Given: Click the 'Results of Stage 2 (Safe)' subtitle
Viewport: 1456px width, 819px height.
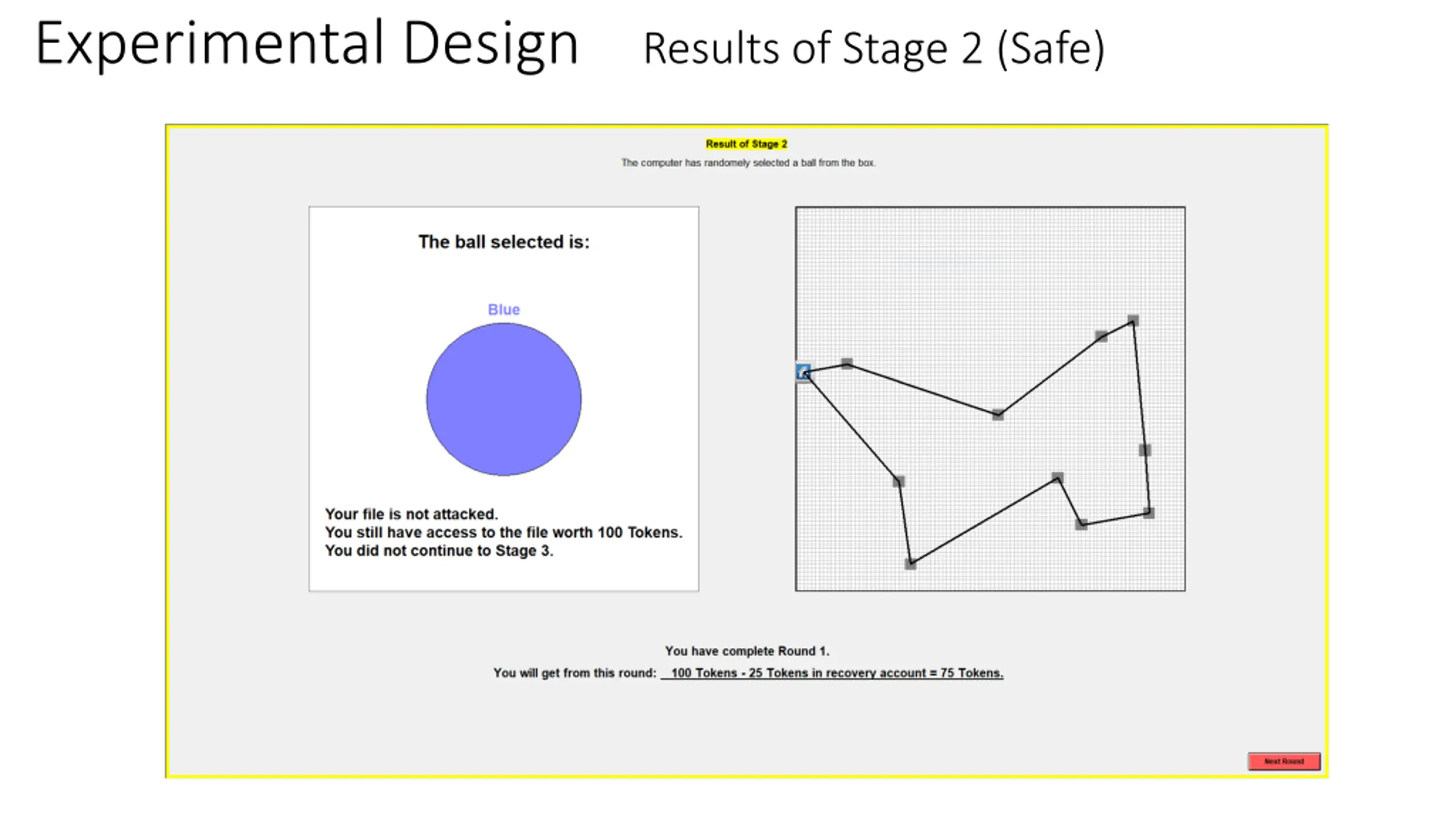Looking at the screenshot, I should click(874, 49).
